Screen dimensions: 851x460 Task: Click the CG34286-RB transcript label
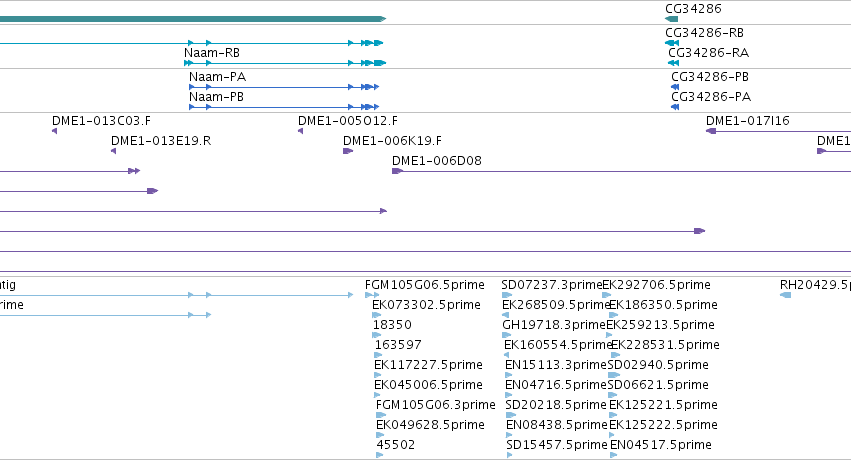pyautogui.click(x=704, y=33)
